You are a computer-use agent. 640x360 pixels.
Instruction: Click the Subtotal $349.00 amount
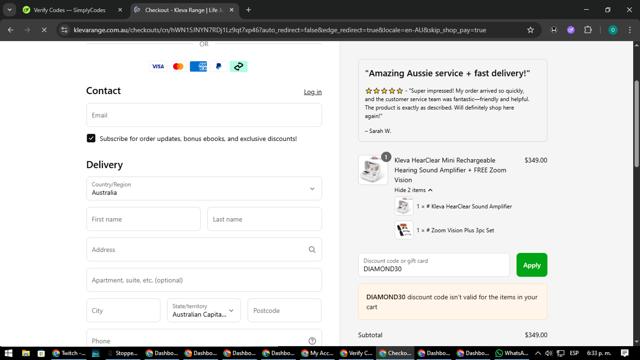click(x=536, y=335)
